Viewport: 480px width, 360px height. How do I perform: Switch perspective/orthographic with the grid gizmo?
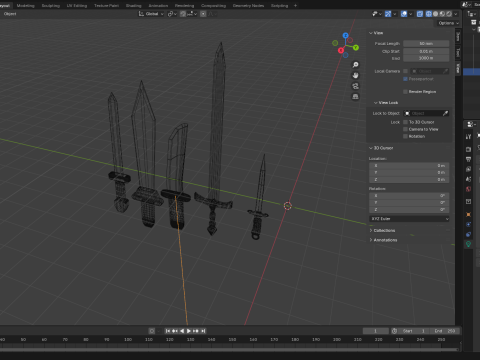[355, 97]
